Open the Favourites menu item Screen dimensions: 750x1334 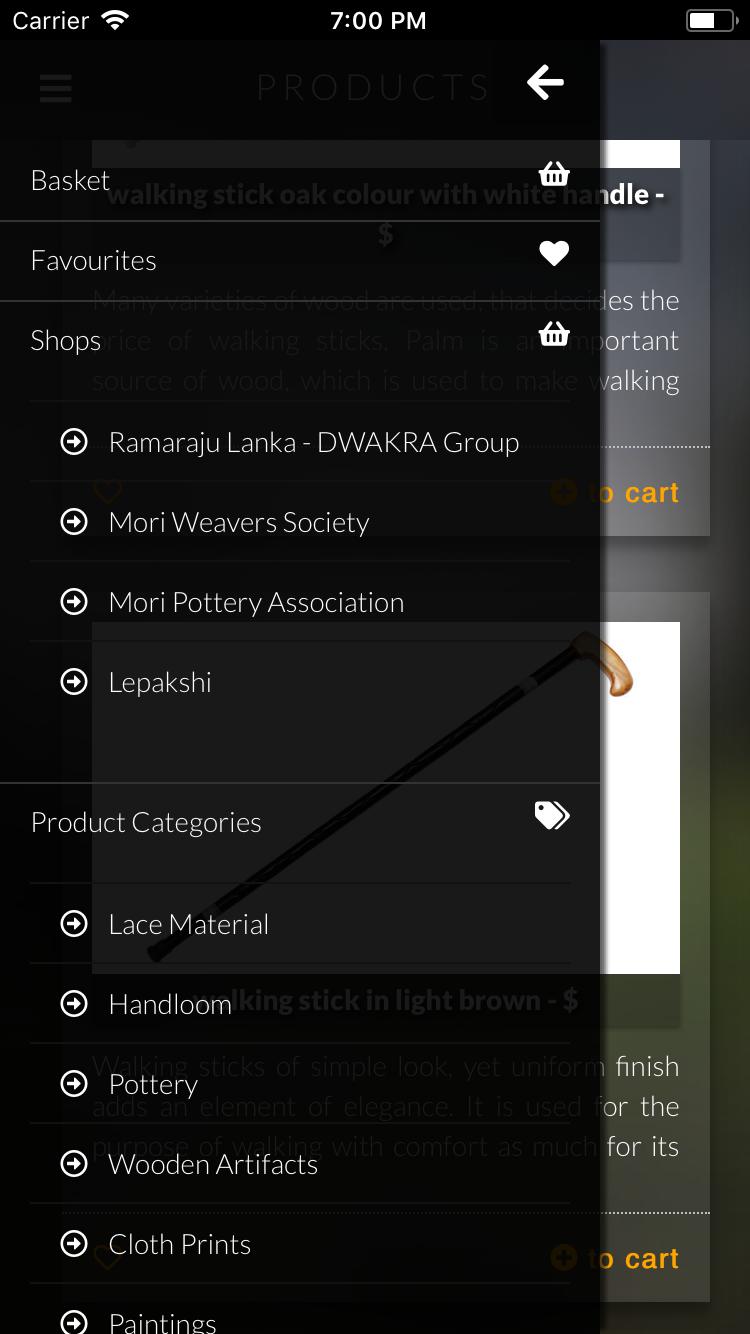[300, 261]
